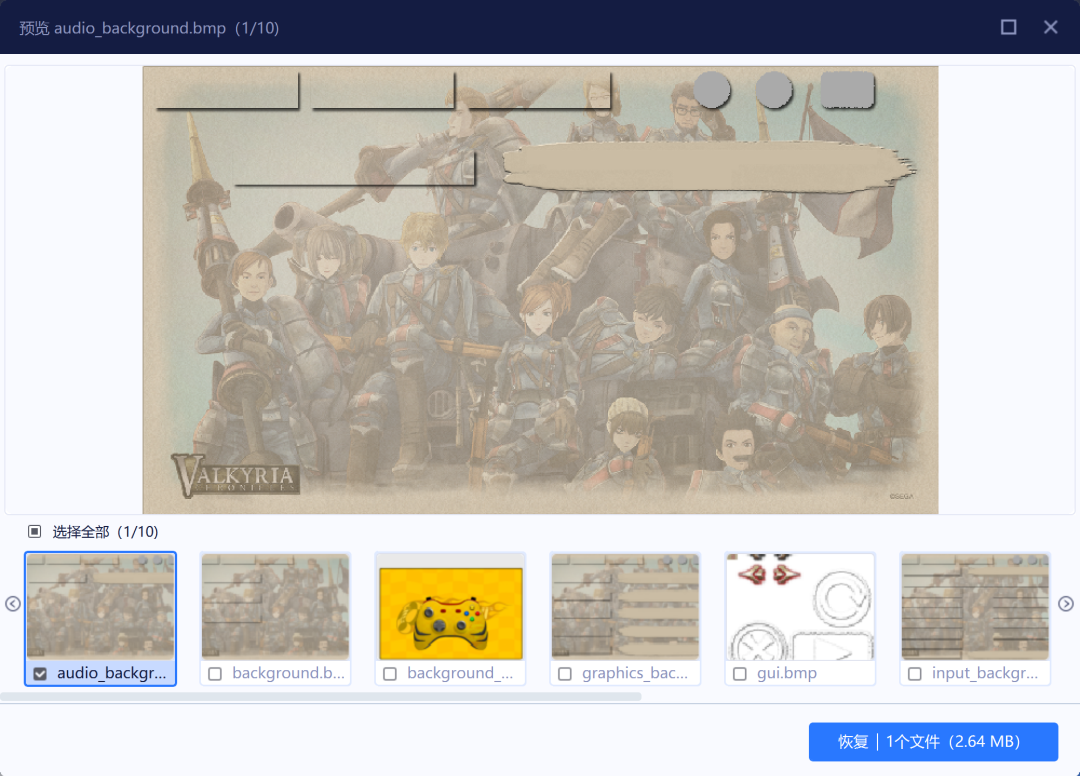Preview the background.b... thumbnail
1080x776 pixels.
(276, 607)
